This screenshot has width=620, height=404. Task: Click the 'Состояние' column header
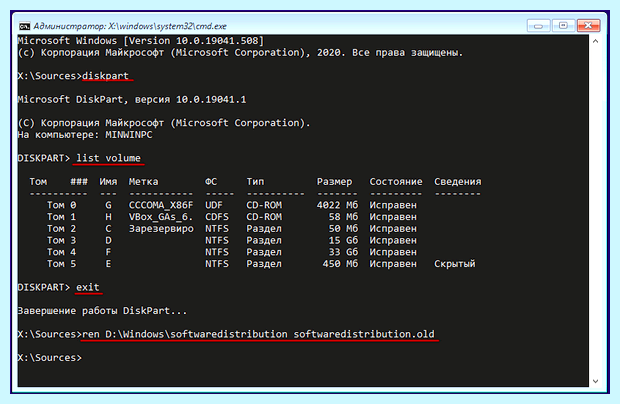(x=396, y=182)
